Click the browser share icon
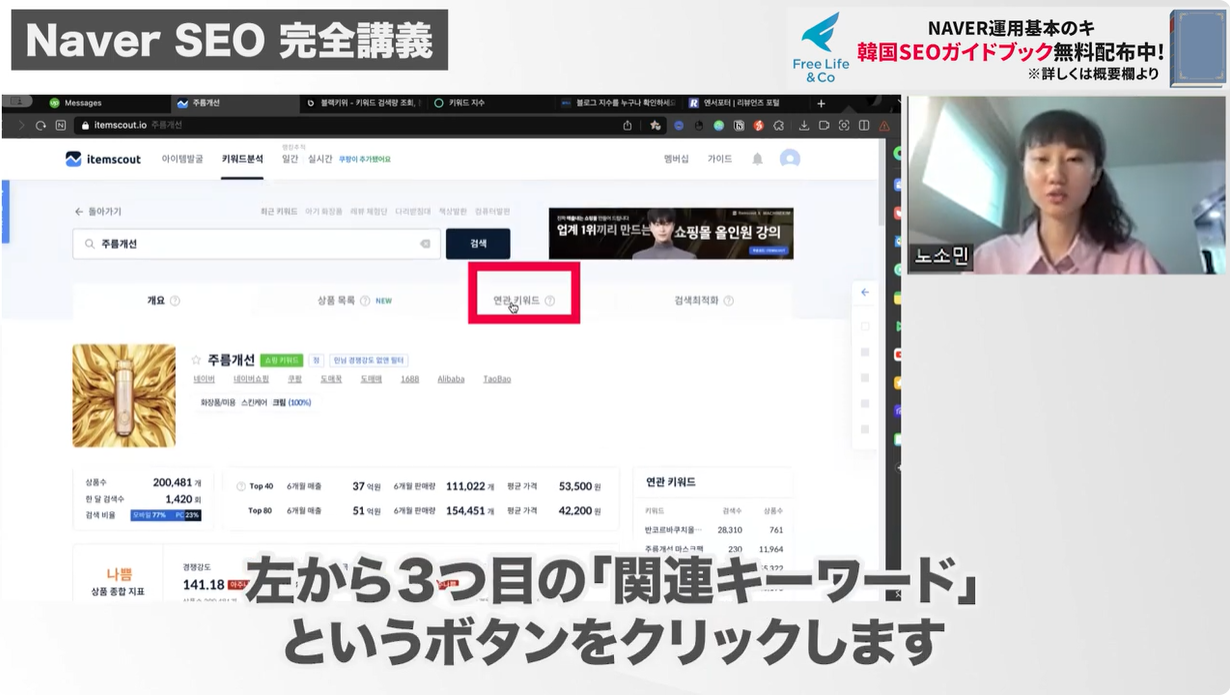This screenshot has height=696, width=1230. coord(627,126)
